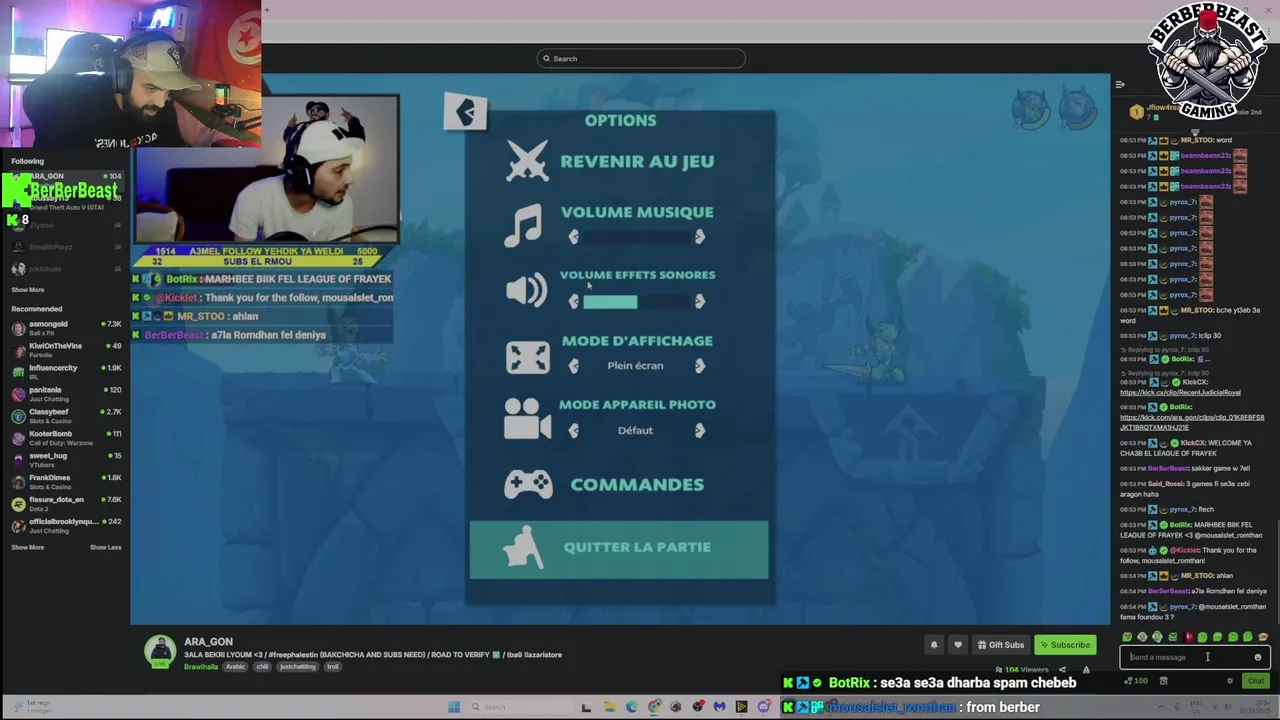Open RecentJudicialRoyal clip link in chat
Screen dimensions: 1280x720
(x=1180, y=393)
